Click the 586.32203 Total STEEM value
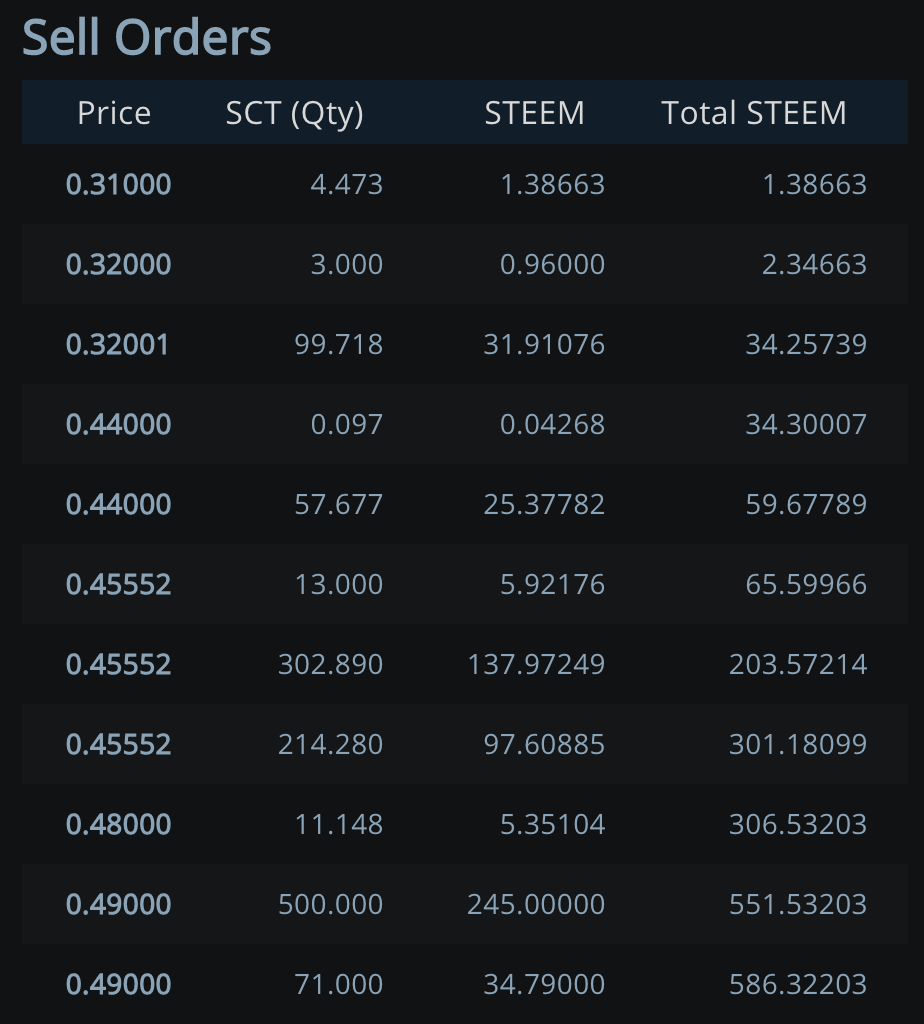924x1024 pixels. [x=798, y=984]
